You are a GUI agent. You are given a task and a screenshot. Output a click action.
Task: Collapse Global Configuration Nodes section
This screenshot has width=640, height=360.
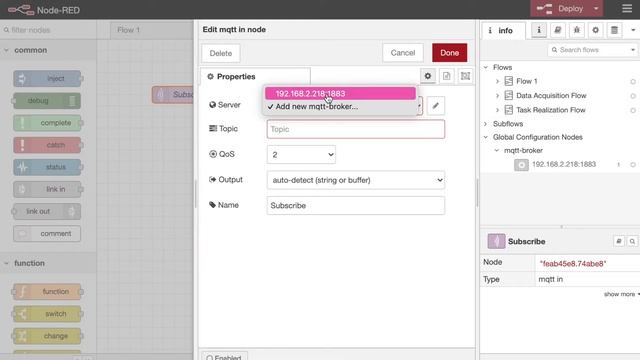pos(486,137)
